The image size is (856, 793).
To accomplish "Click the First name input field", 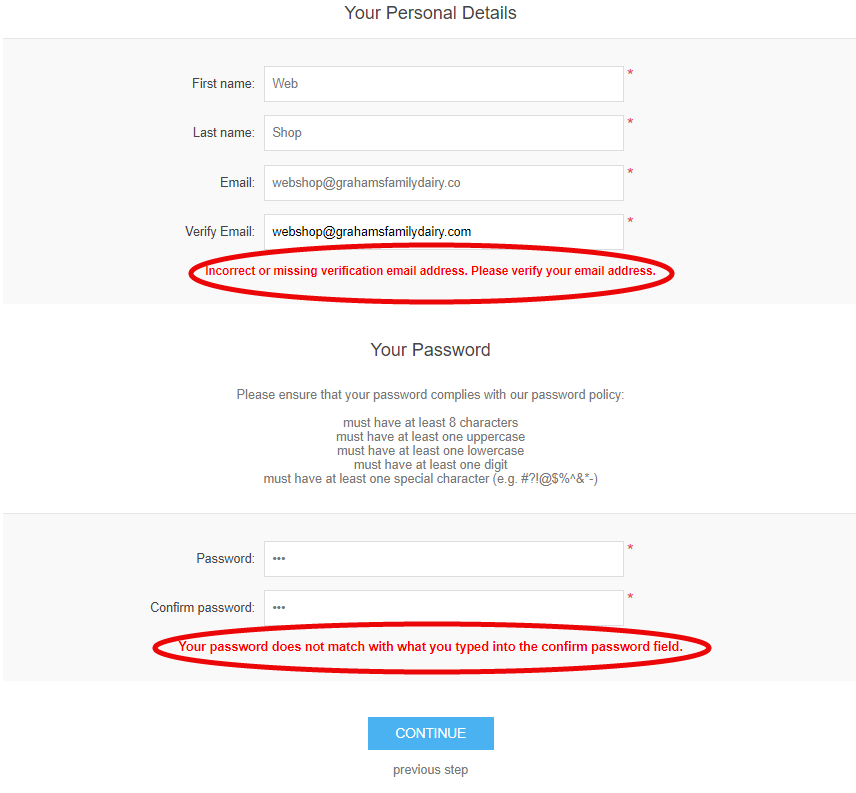I will tap(443, 83).
